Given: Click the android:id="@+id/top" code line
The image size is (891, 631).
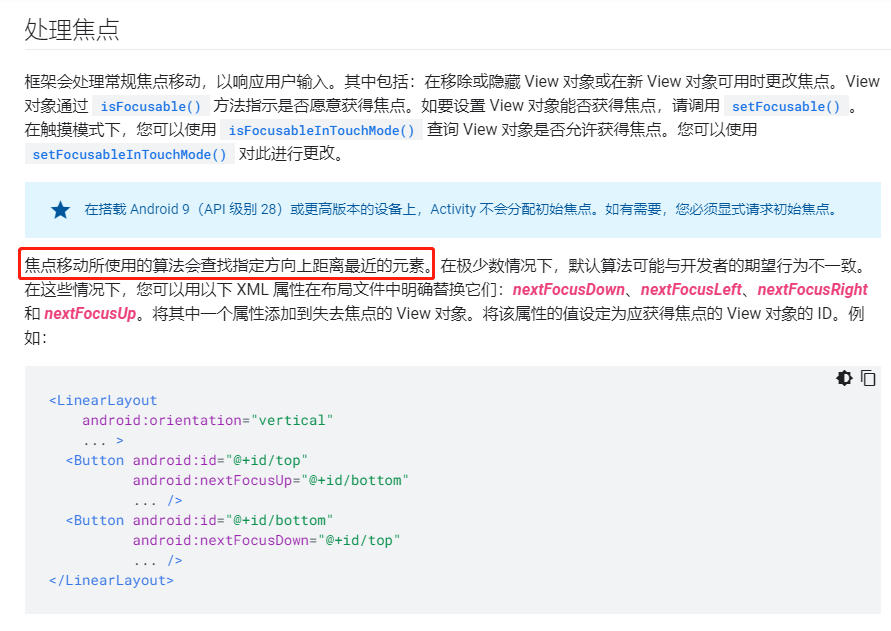Looking at the screenshot, I should pyautogui.click(x=220, y=460).
